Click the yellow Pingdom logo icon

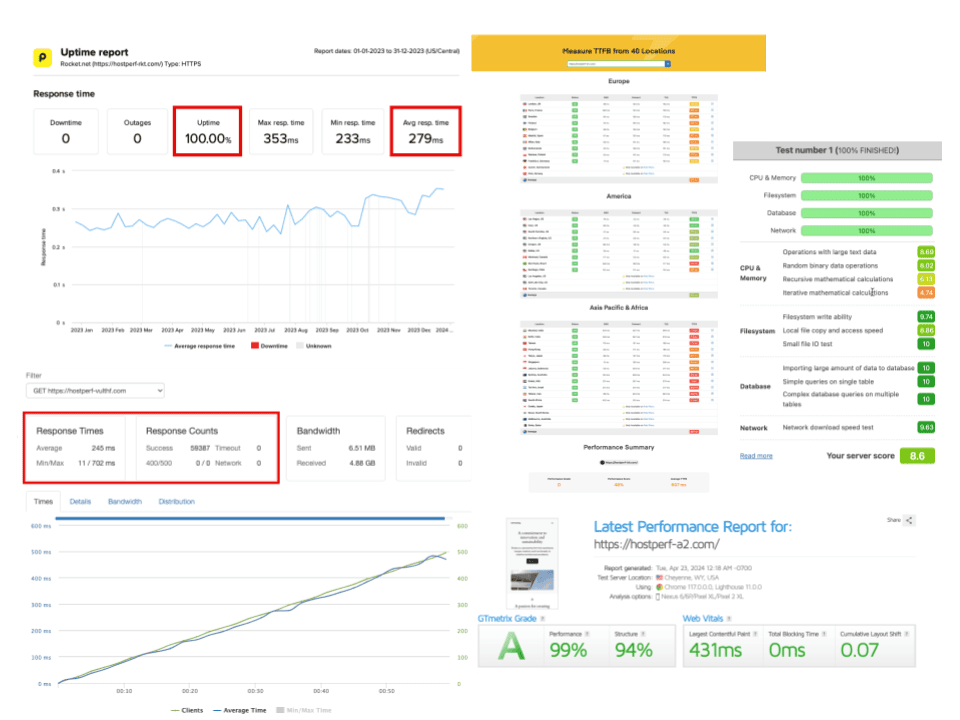coord(42,58)
